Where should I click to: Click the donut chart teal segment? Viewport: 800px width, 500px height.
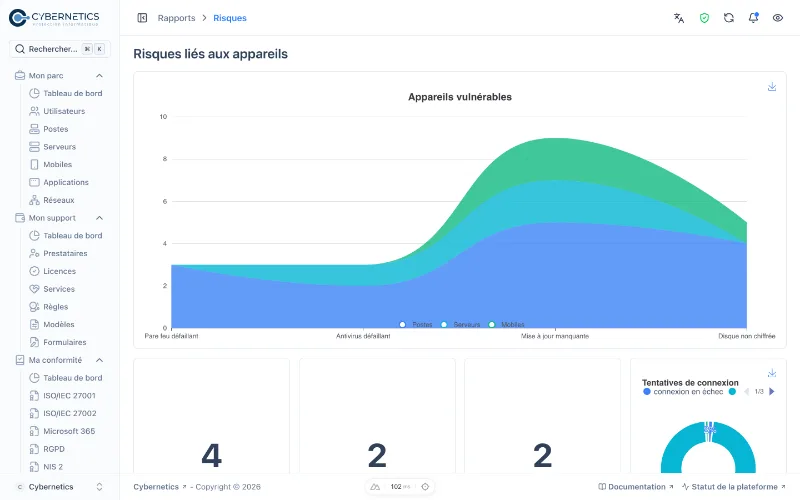(672, 452)
